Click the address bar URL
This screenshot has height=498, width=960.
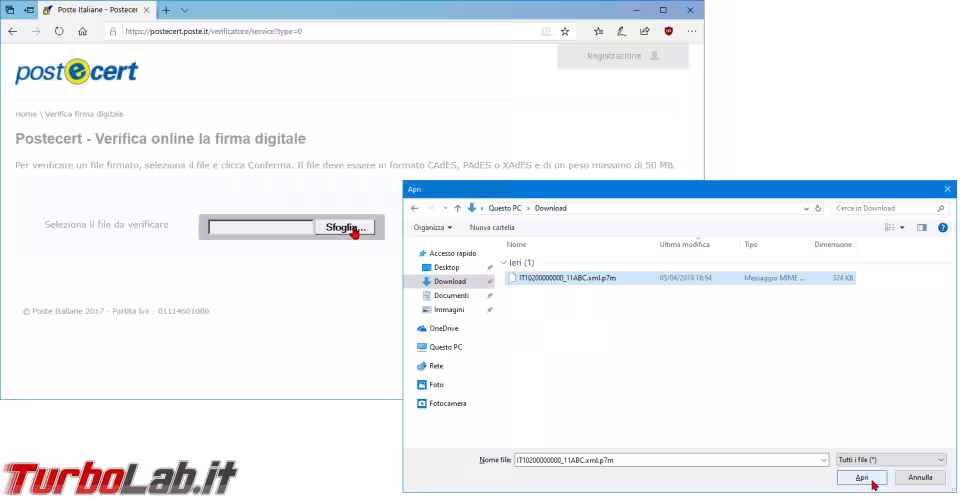(213, 31)
